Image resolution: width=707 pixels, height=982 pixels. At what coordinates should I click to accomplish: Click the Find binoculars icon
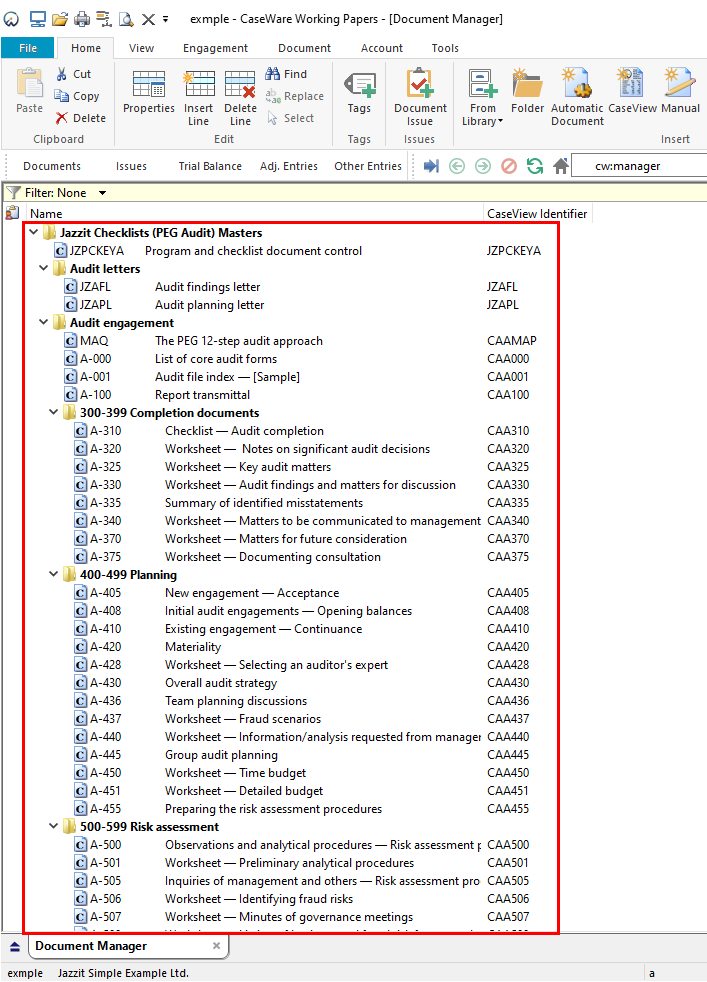[272, 74]
